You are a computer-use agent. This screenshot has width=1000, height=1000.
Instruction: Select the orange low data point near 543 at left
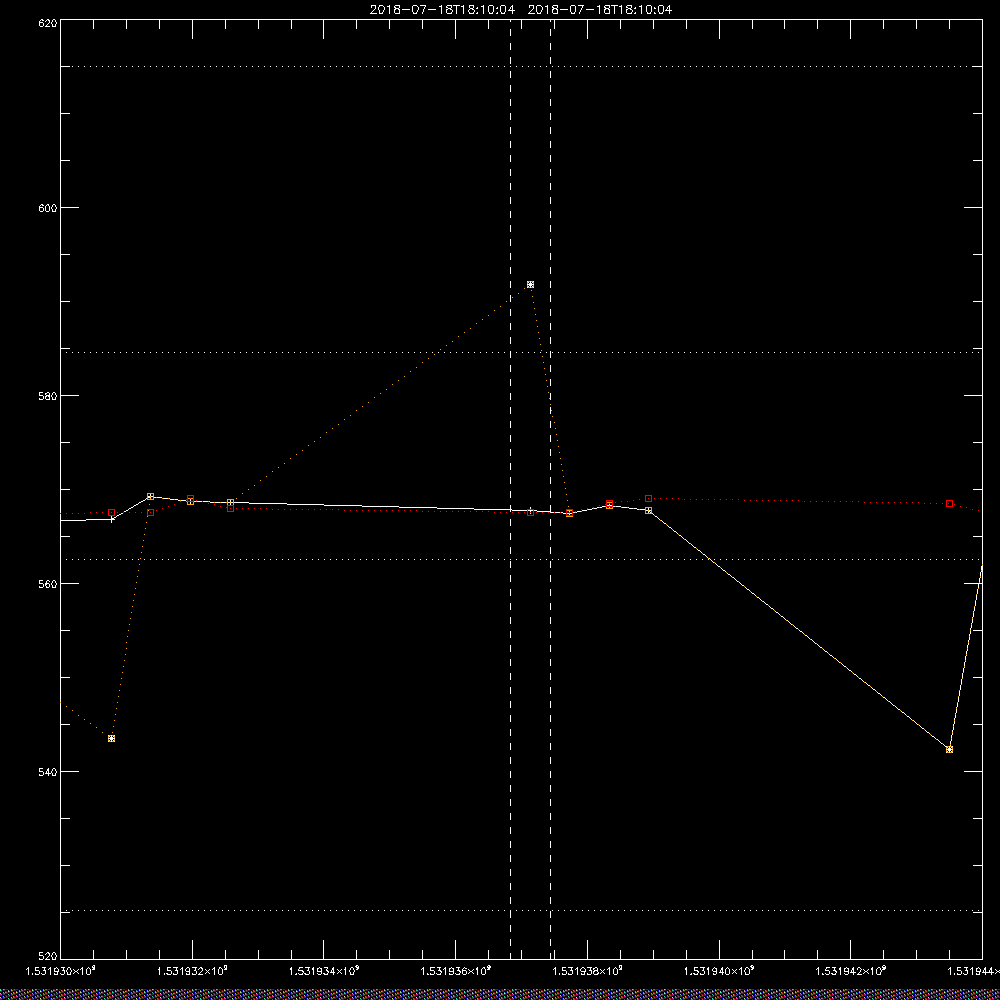tap(112, 739)
